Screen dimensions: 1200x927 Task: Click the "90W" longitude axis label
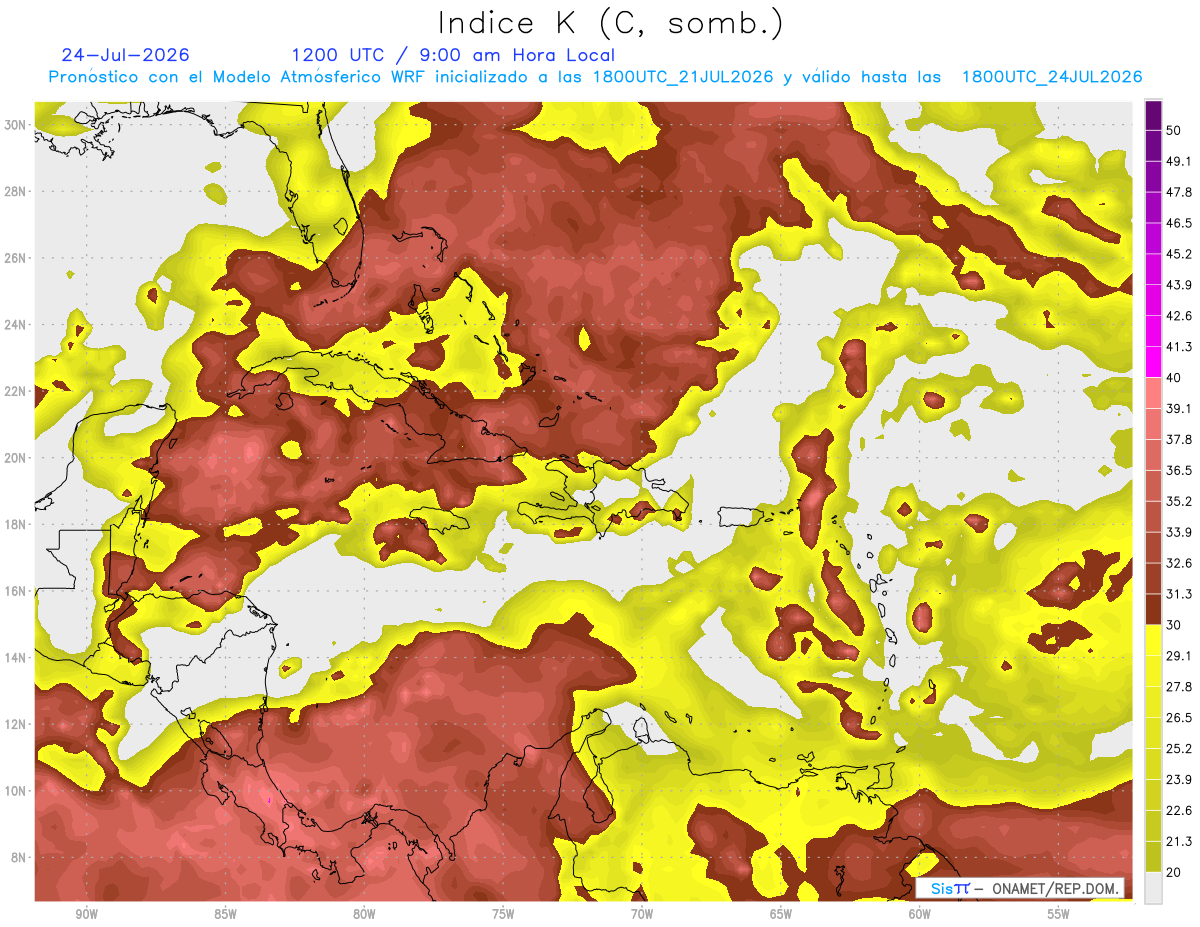(86, 914)
